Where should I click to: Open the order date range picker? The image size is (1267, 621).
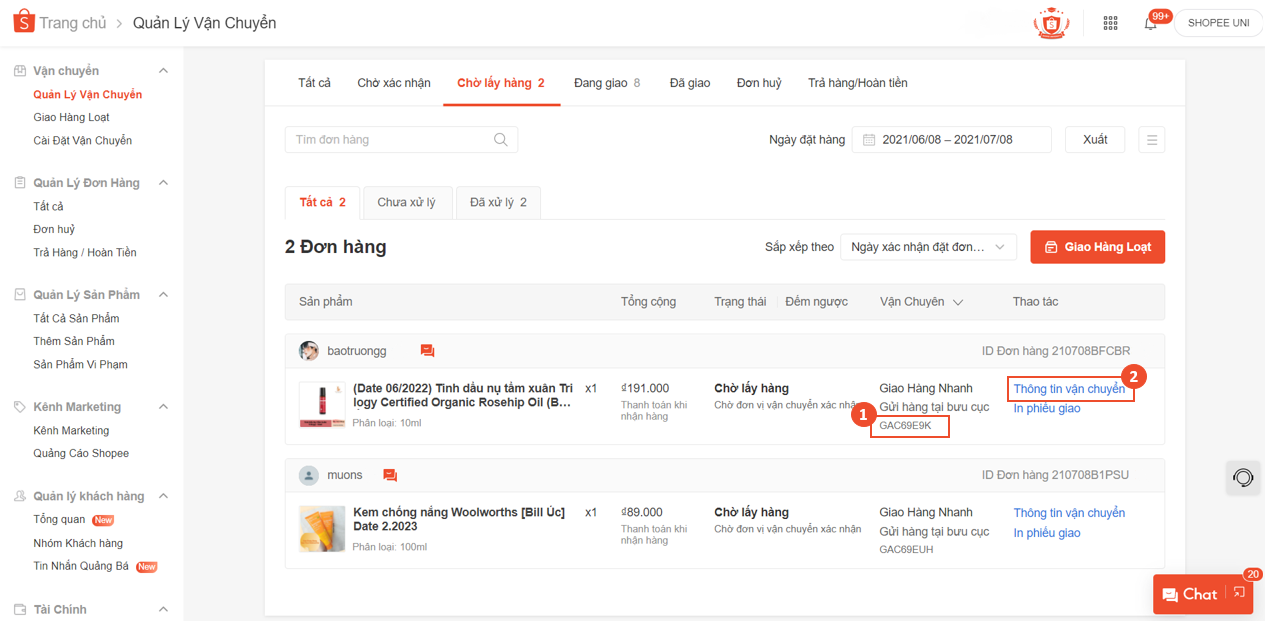pos(951,140)
